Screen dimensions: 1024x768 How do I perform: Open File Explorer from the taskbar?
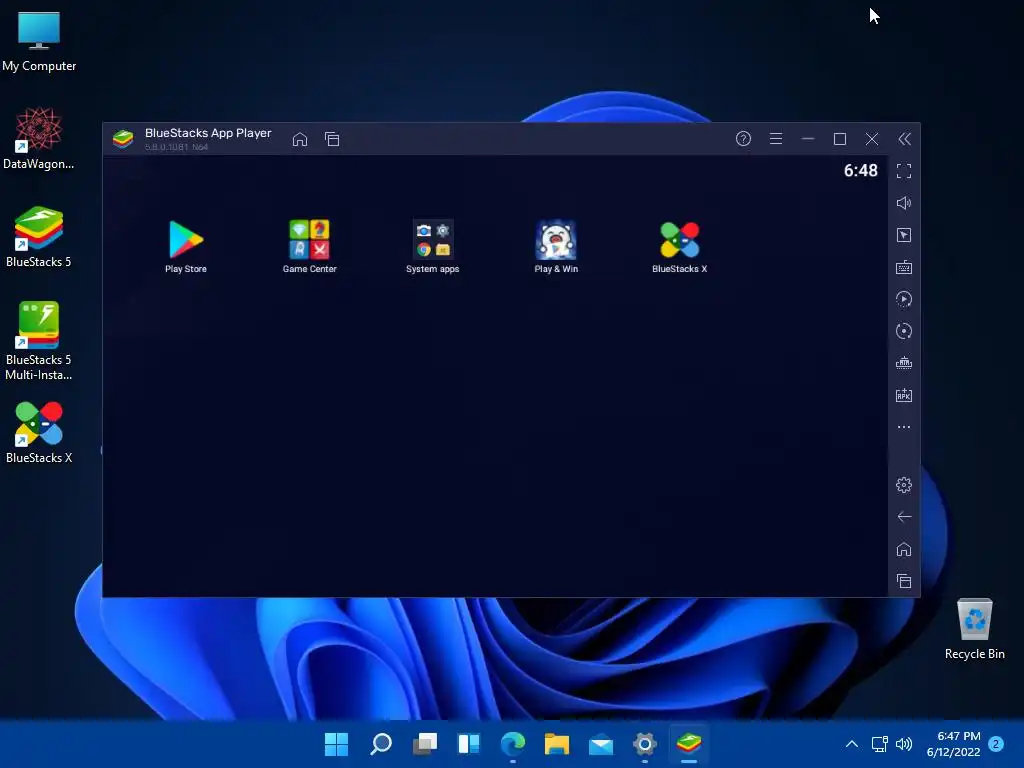557,744
